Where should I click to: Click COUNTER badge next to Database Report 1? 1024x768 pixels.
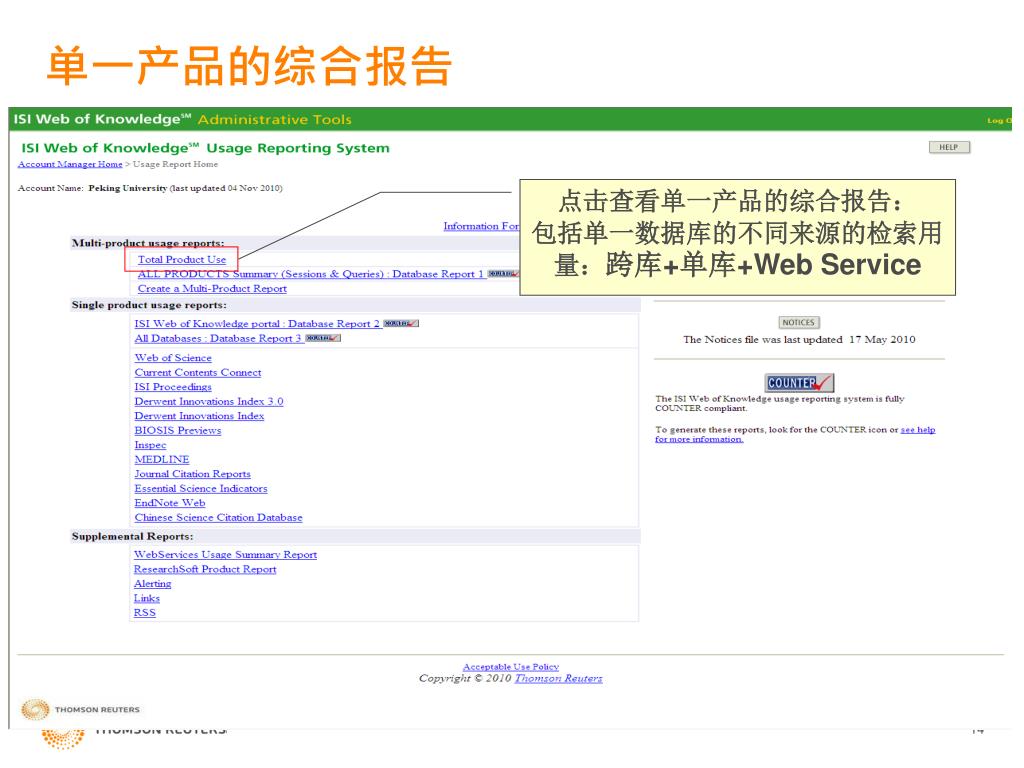click(x=503, y=274)
